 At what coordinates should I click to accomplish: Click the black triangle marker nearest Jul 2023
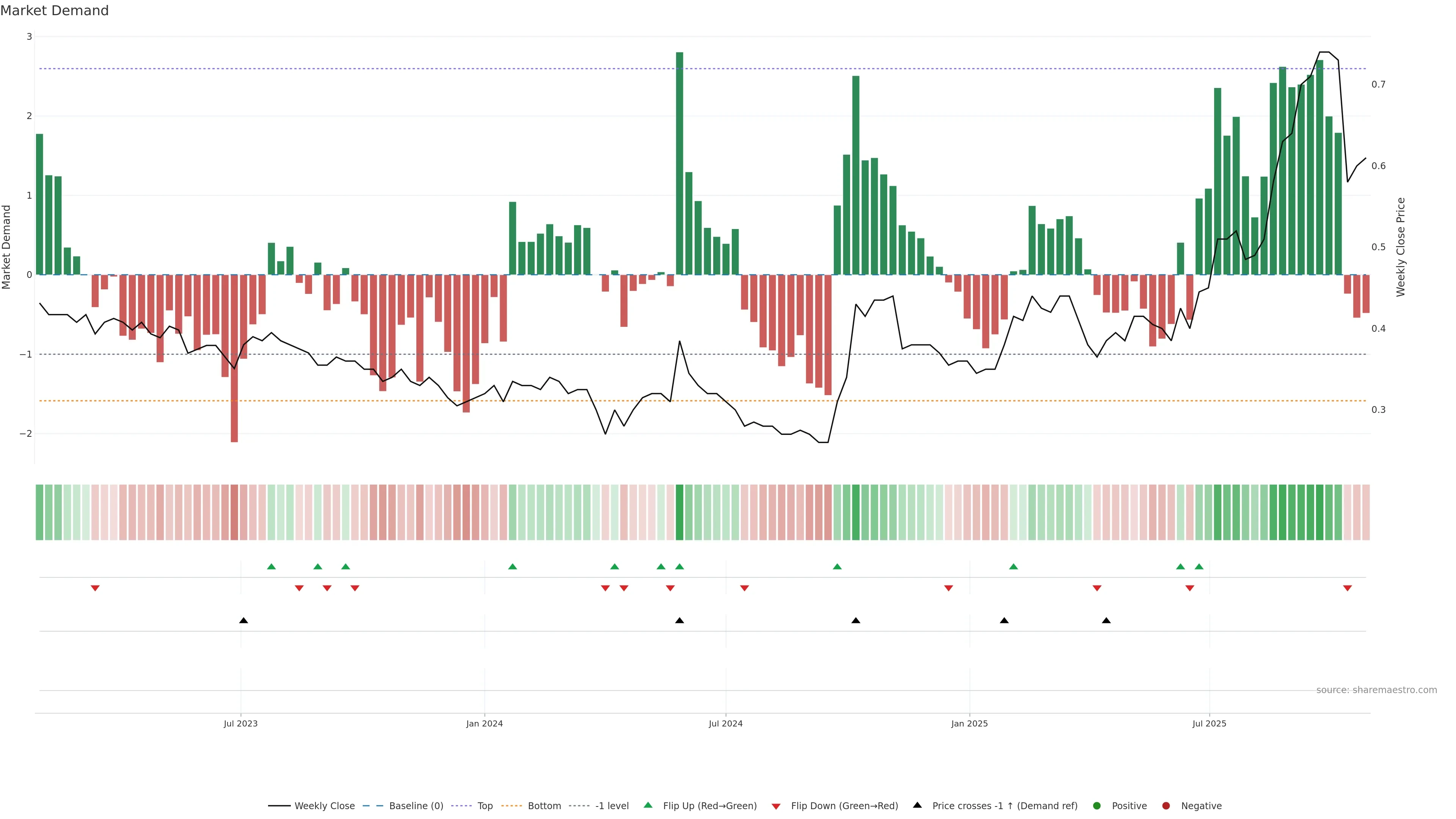pos(243,620)
